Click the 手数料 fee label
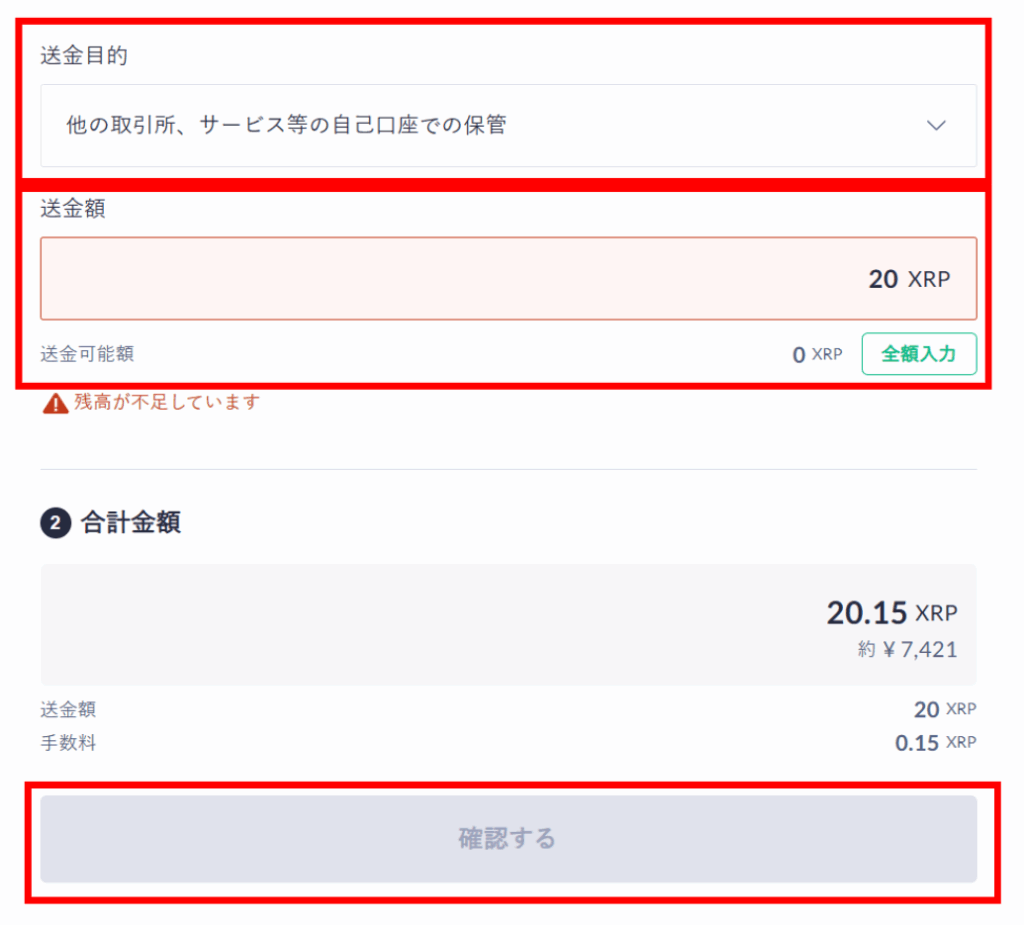1024x925 pixels. click(69, 743)
